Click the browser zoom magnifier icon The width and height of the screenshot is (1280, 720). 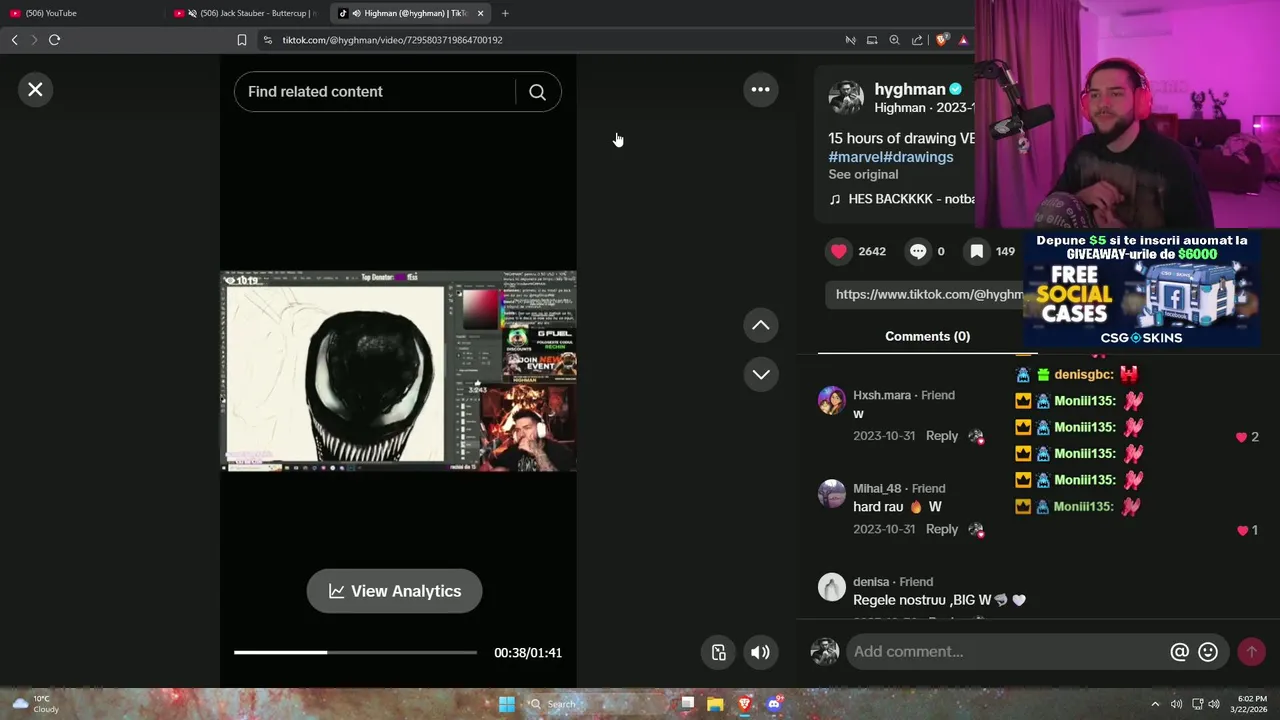click(x=894, y=40)
